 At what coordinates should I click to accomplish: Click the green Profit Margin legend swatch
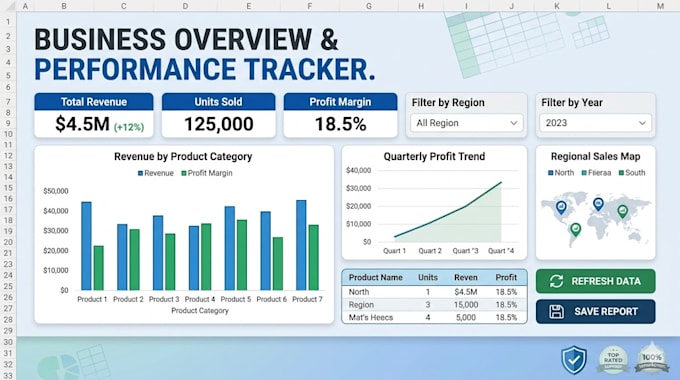(x=184, y=173)
